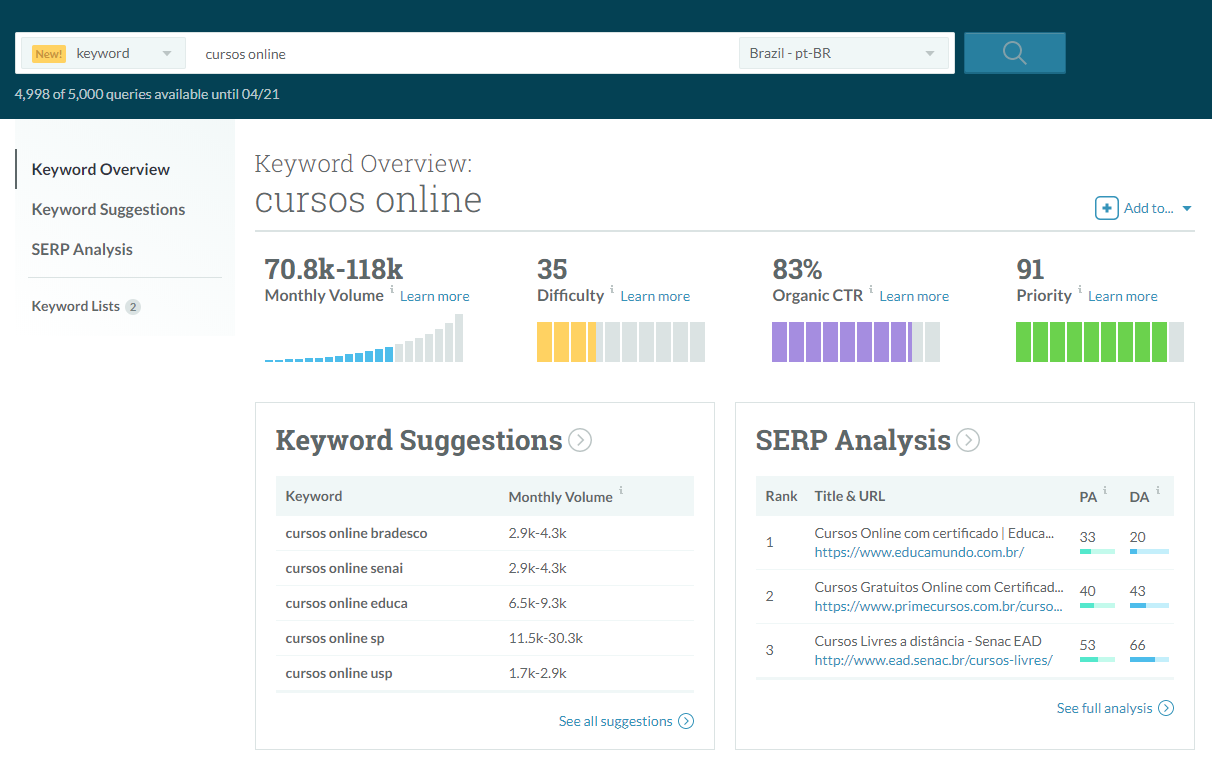Click the plus icon inside the Add to button

(1106, 208)
